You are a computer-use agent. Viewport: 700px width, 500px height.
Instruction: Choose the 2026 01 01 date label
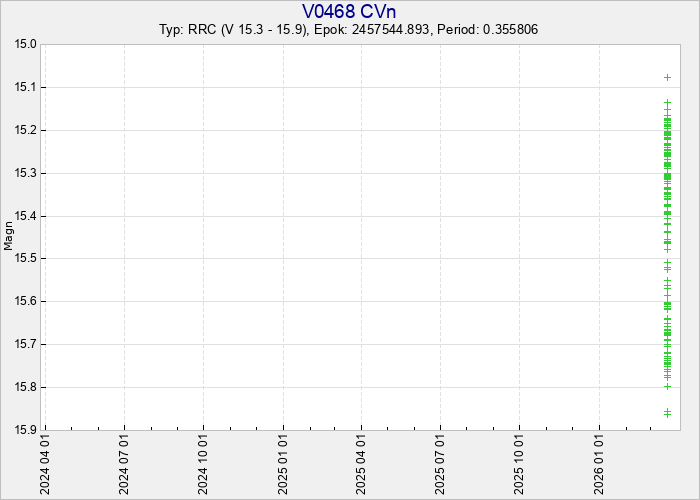(x=600, y=463)
